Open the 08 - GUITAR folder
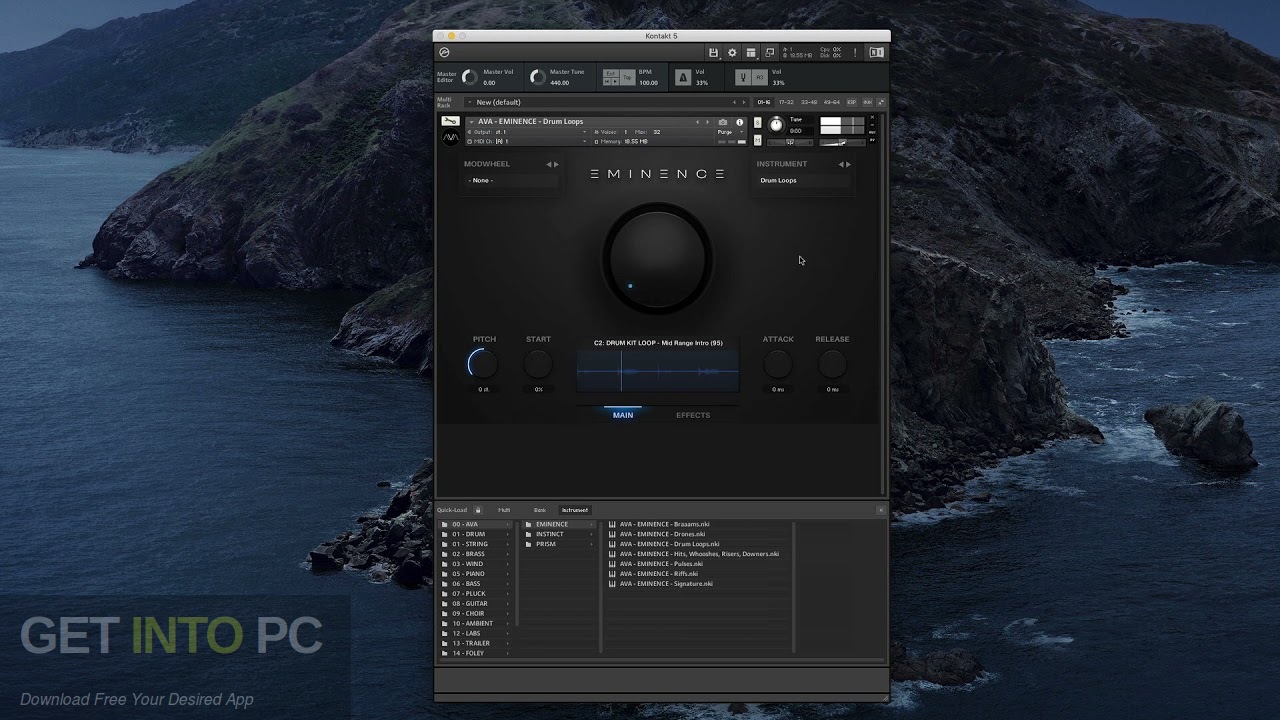Screen dimensions: 1280x720 pos(475,603)
